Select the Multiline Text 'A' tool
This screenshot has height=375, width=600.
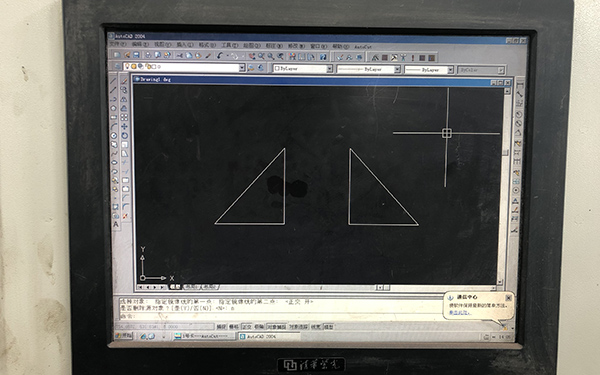pos(116,225)
